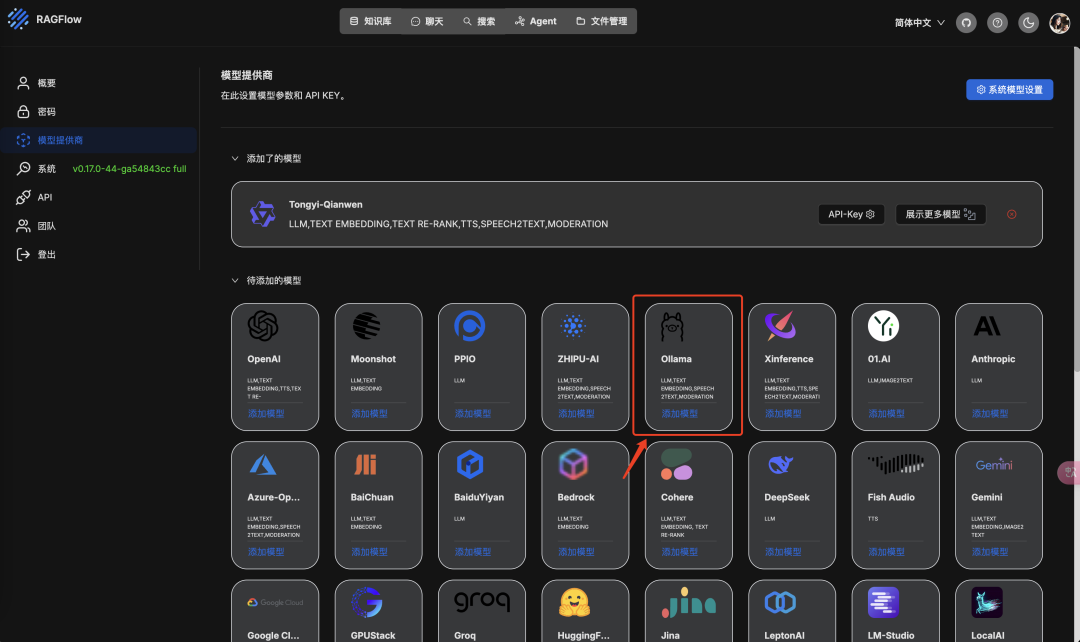This screenshot has height=642, width=1080.
Task: Click the Moonshot logo icon
Action: tap(366, 326)
